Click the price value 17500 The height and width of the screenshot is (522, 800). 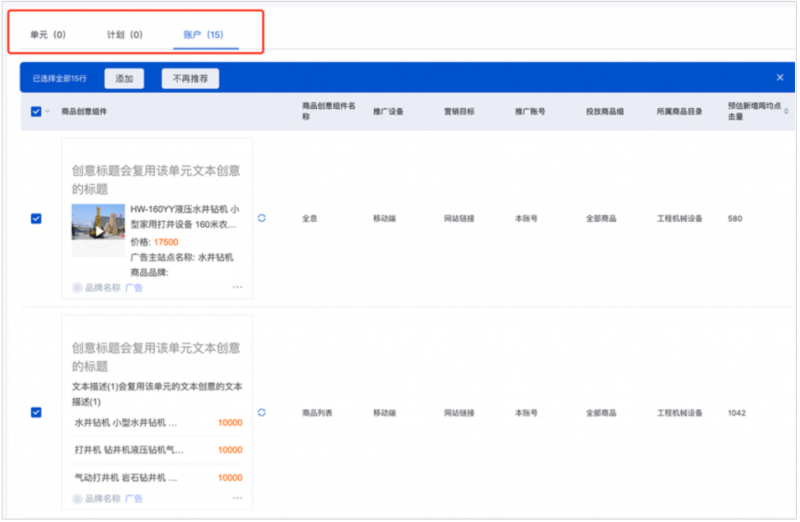pos(166,242)
